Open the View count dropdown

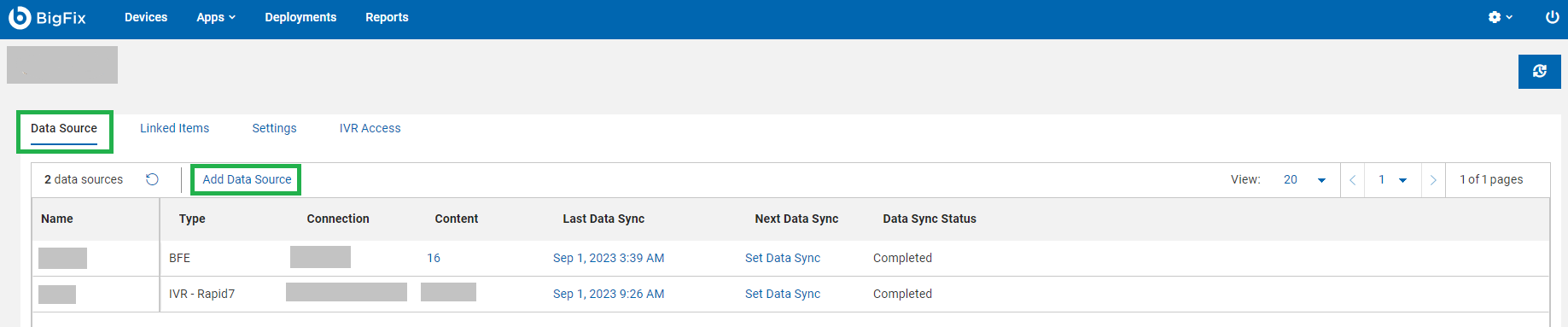tap(1304, 180)
